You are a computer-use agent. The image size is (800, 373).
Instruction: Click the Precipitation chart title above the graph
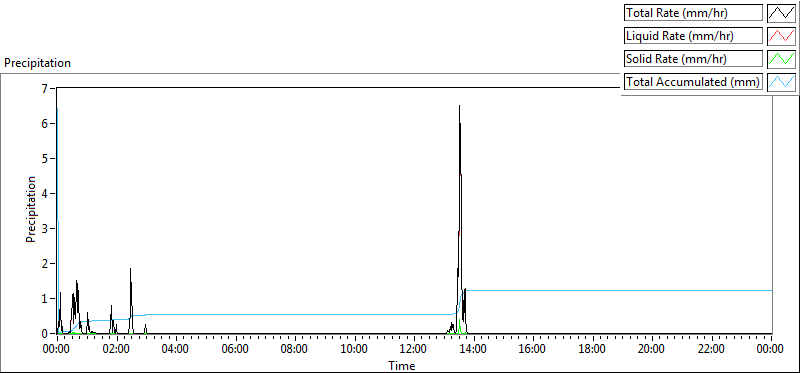(37, 63)
